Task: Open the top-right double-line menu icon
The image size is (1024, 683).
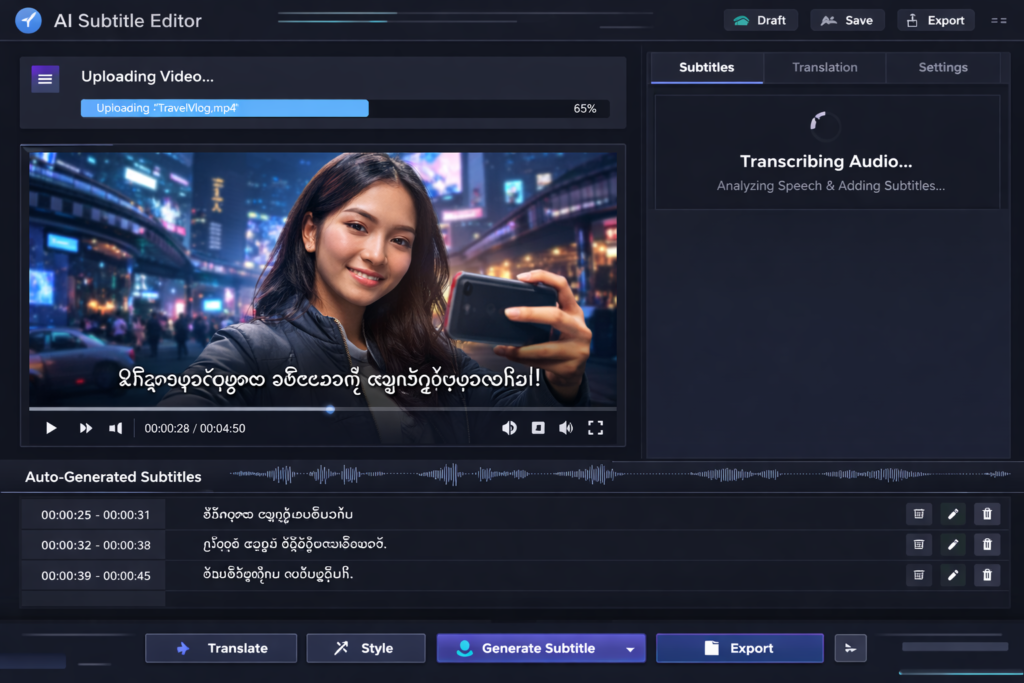Action: coord(998,20)
